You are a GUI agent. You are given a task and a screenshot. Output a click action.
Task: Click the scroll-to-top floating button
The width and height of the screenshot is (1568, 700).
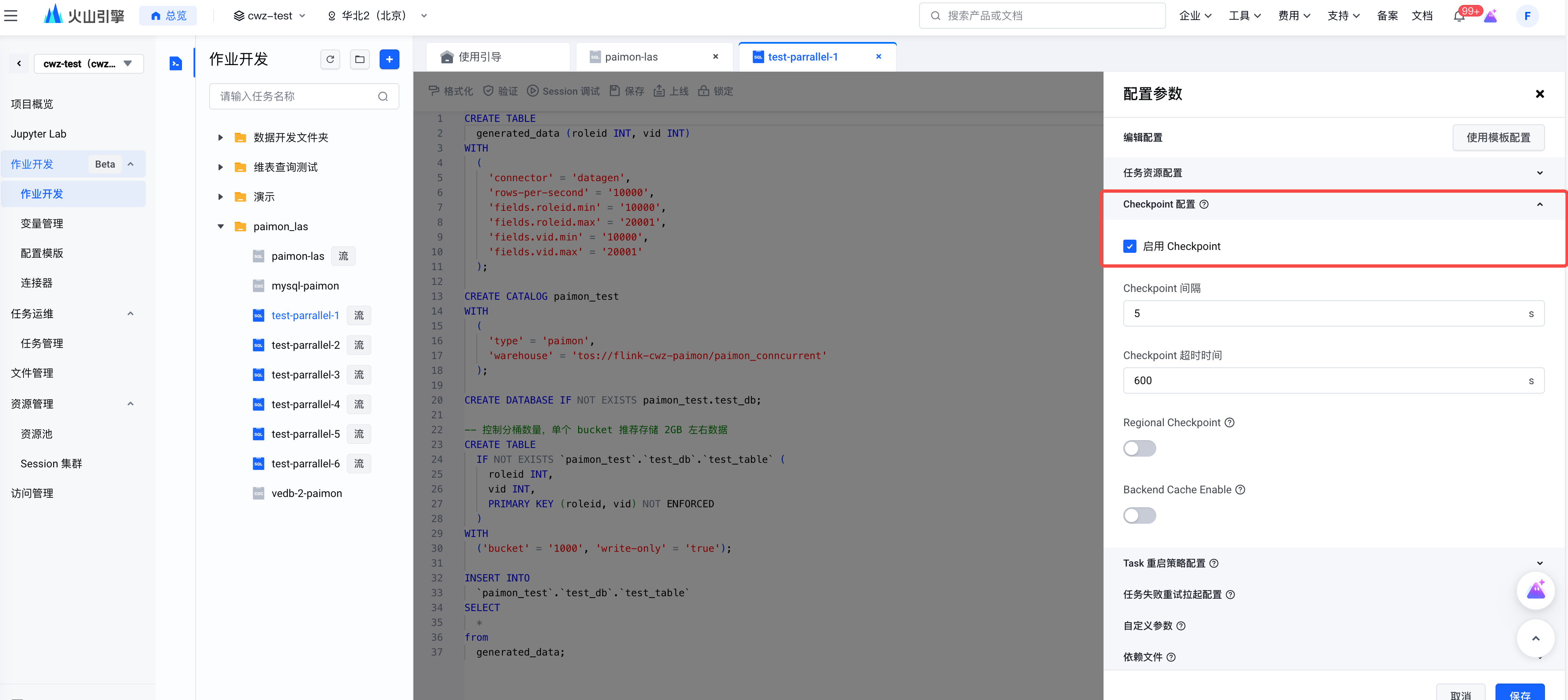[1535, 638]
